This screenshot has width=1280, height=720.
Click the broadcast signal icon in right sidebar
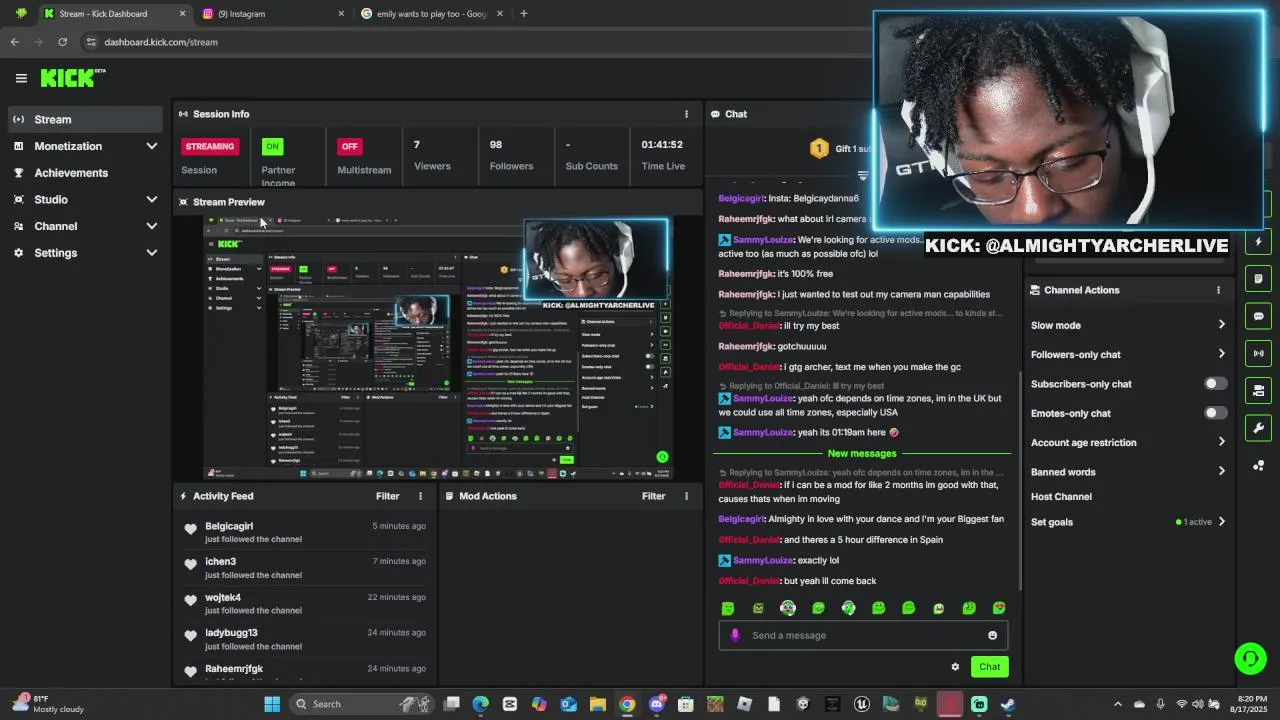click(1258, 353)
